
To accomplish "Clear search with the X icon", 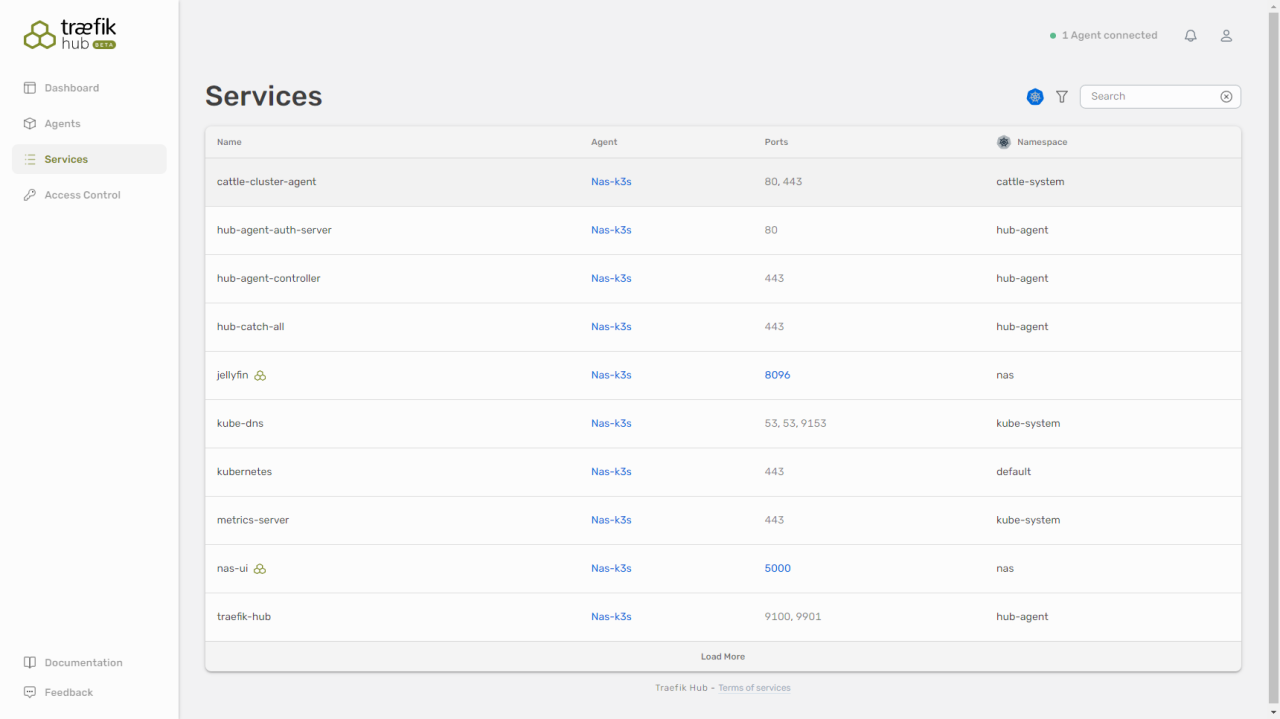I will point(1226,97).
